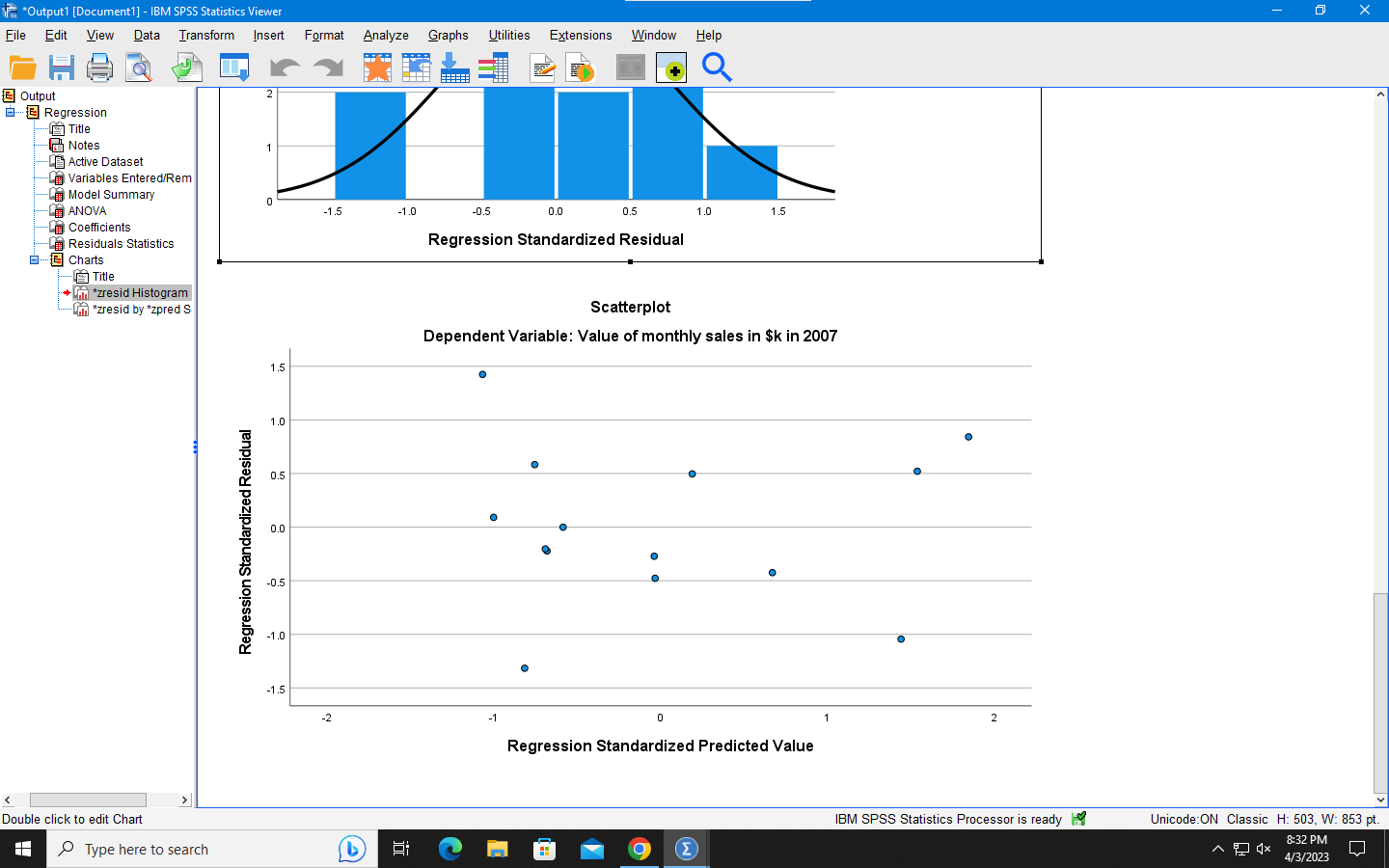Use the Find magnifier tool
Viewport: 1389px width, 868px height.
pyautogui.click(x=715, y=68)
